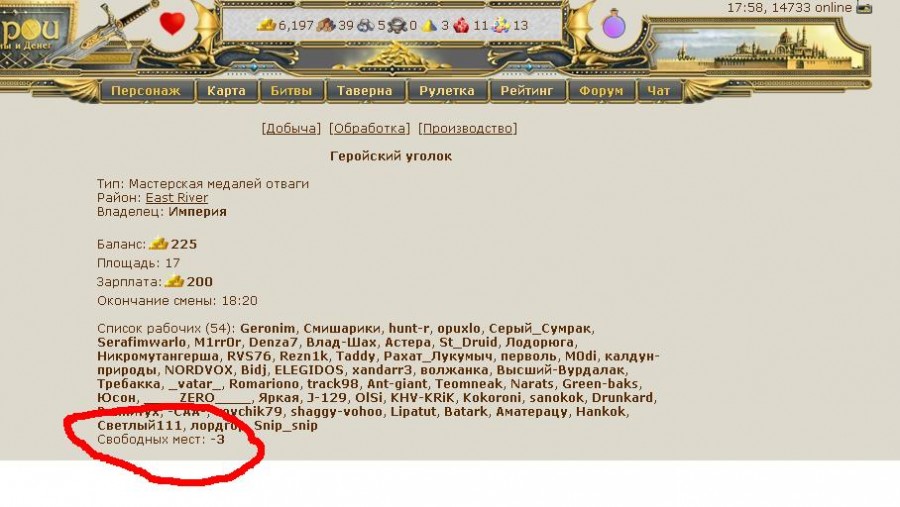This screenshot has width=900, height=507.
Task: Click the mail icon beside online count
Action: coord(864,7)
